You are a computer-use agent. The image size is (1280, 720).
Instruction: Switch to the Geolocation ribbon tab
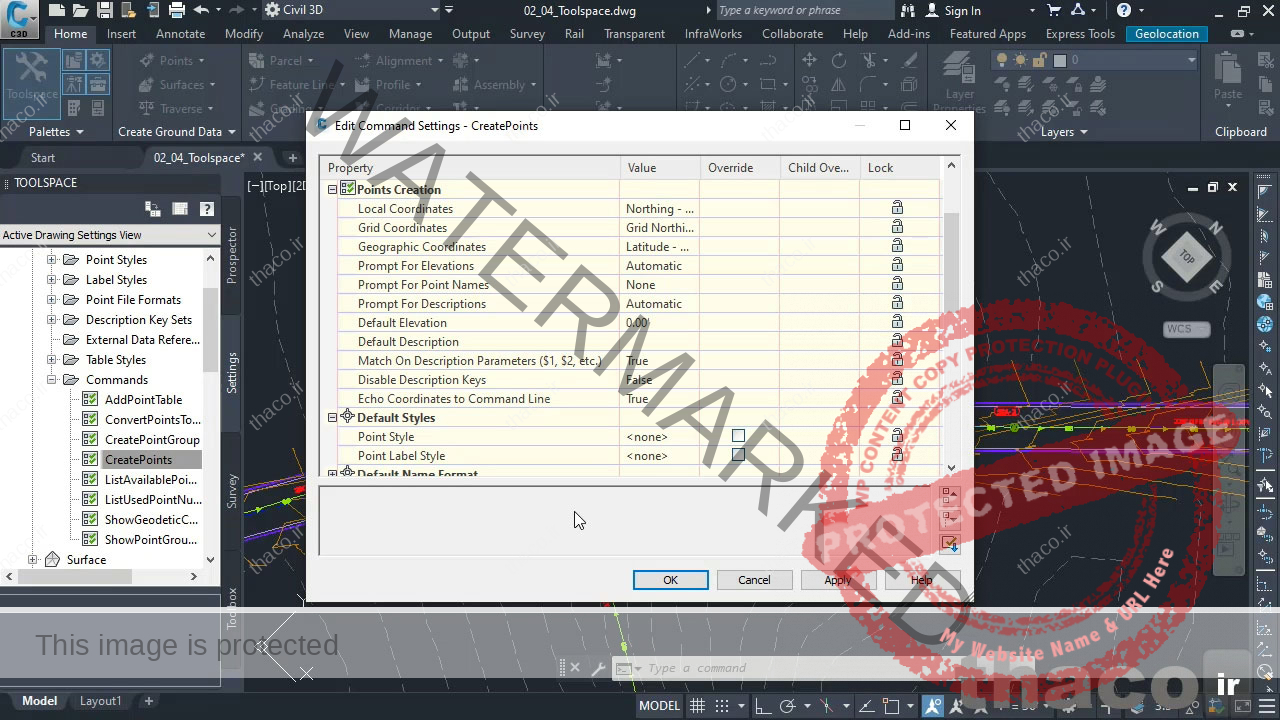click(1166, 34)
